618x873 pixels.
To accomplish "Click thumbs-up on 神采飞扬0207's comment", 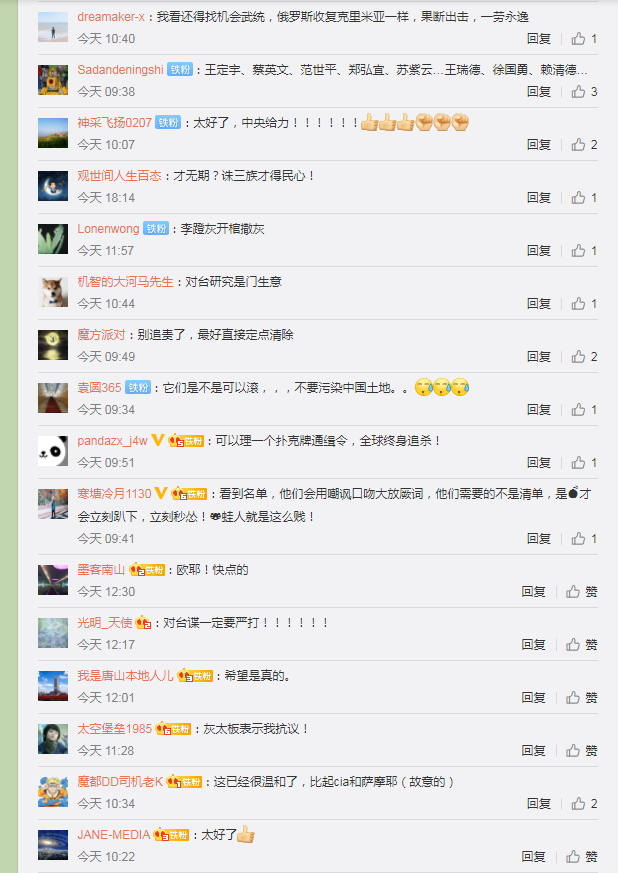I will click(x=583, y=145).
